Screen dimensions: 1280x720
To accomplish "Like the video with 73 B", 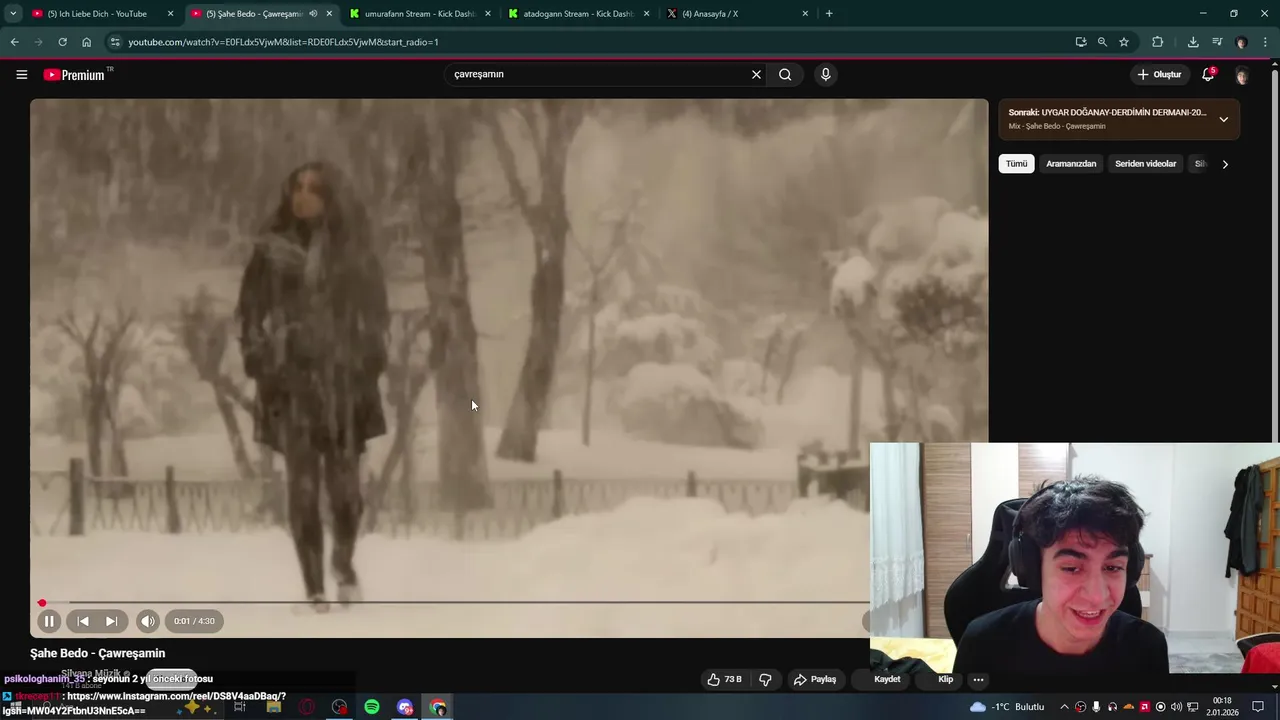I will 725,679.
